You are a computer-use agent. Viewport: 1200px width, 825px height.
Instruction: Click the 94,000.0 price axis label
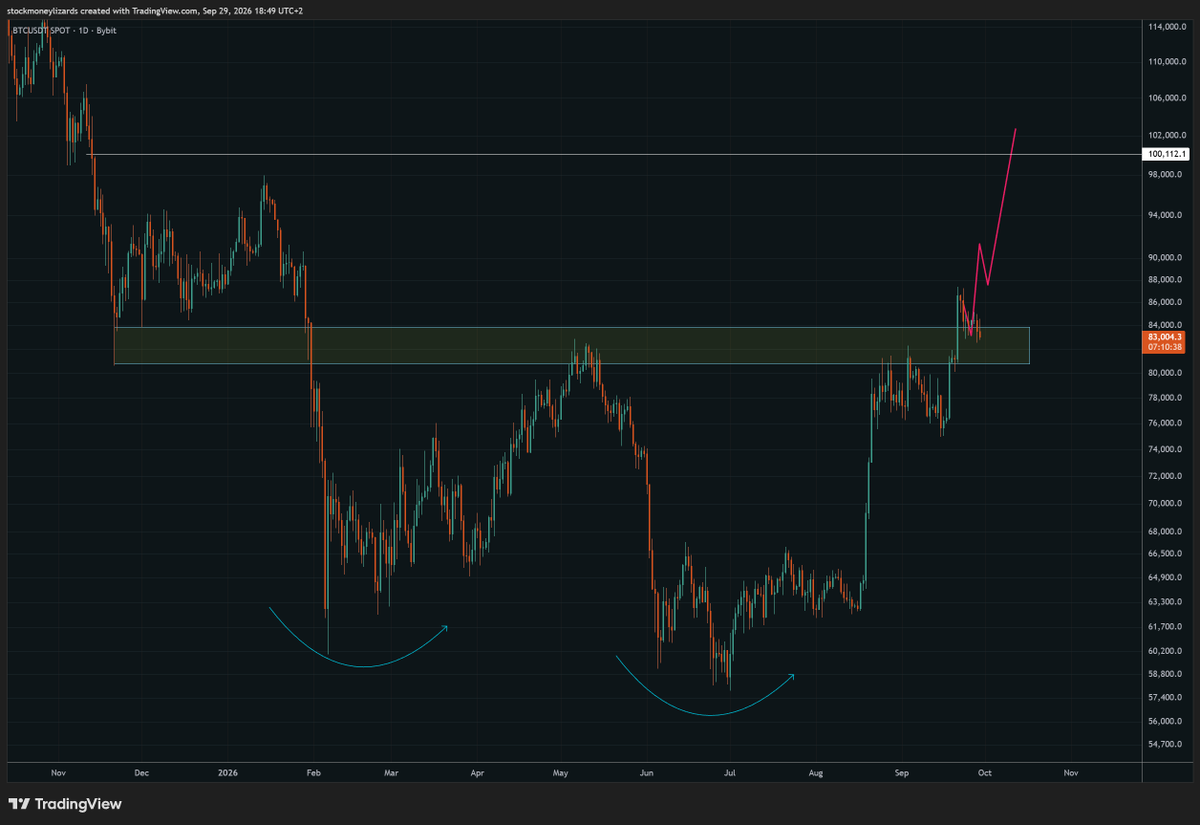pyautogui.click(x=1167, y=215)
